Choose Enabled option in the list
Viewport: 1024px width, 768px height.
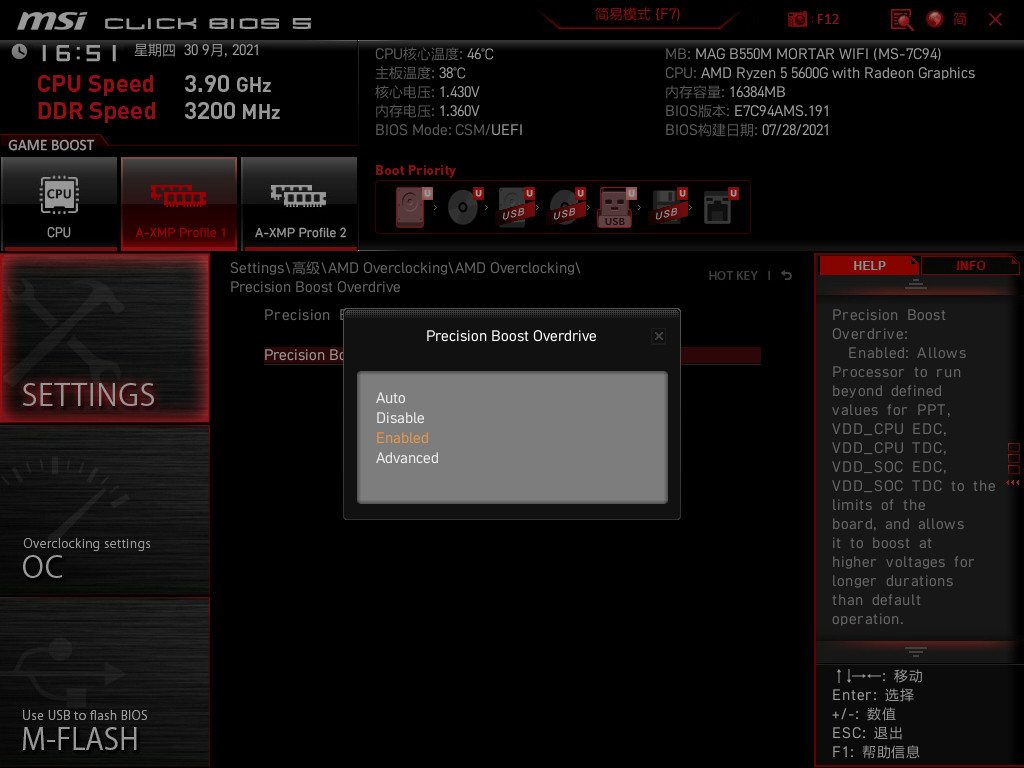(x=402, y=438)
